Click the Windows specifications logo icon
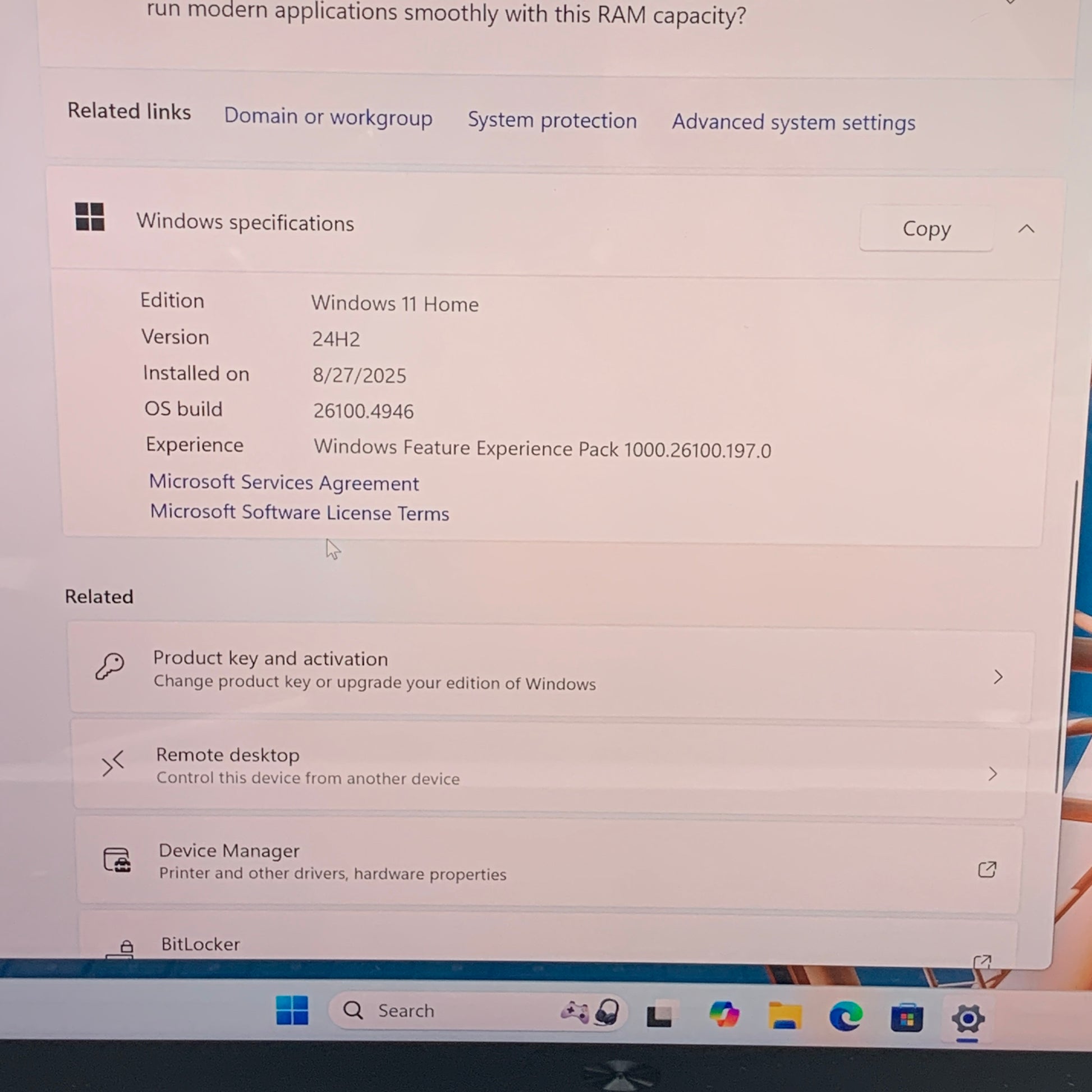The width and height of the screenshot is (1092, 1092). coord(90,217)
